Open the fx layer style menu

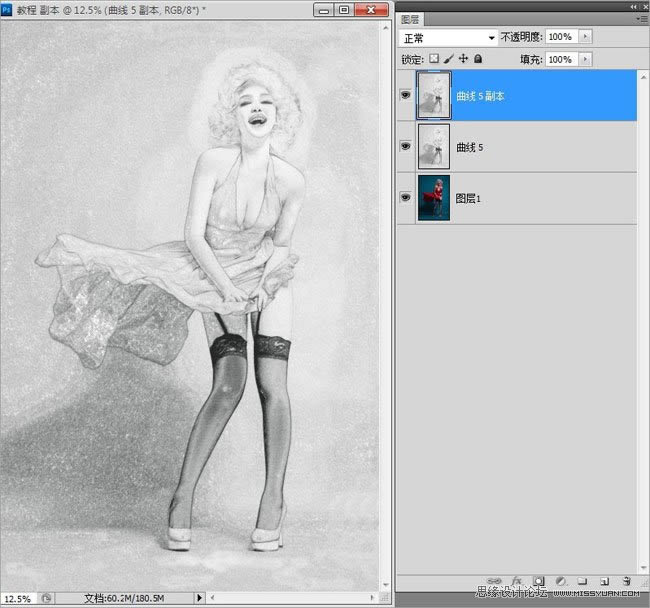tap(517, 581)
